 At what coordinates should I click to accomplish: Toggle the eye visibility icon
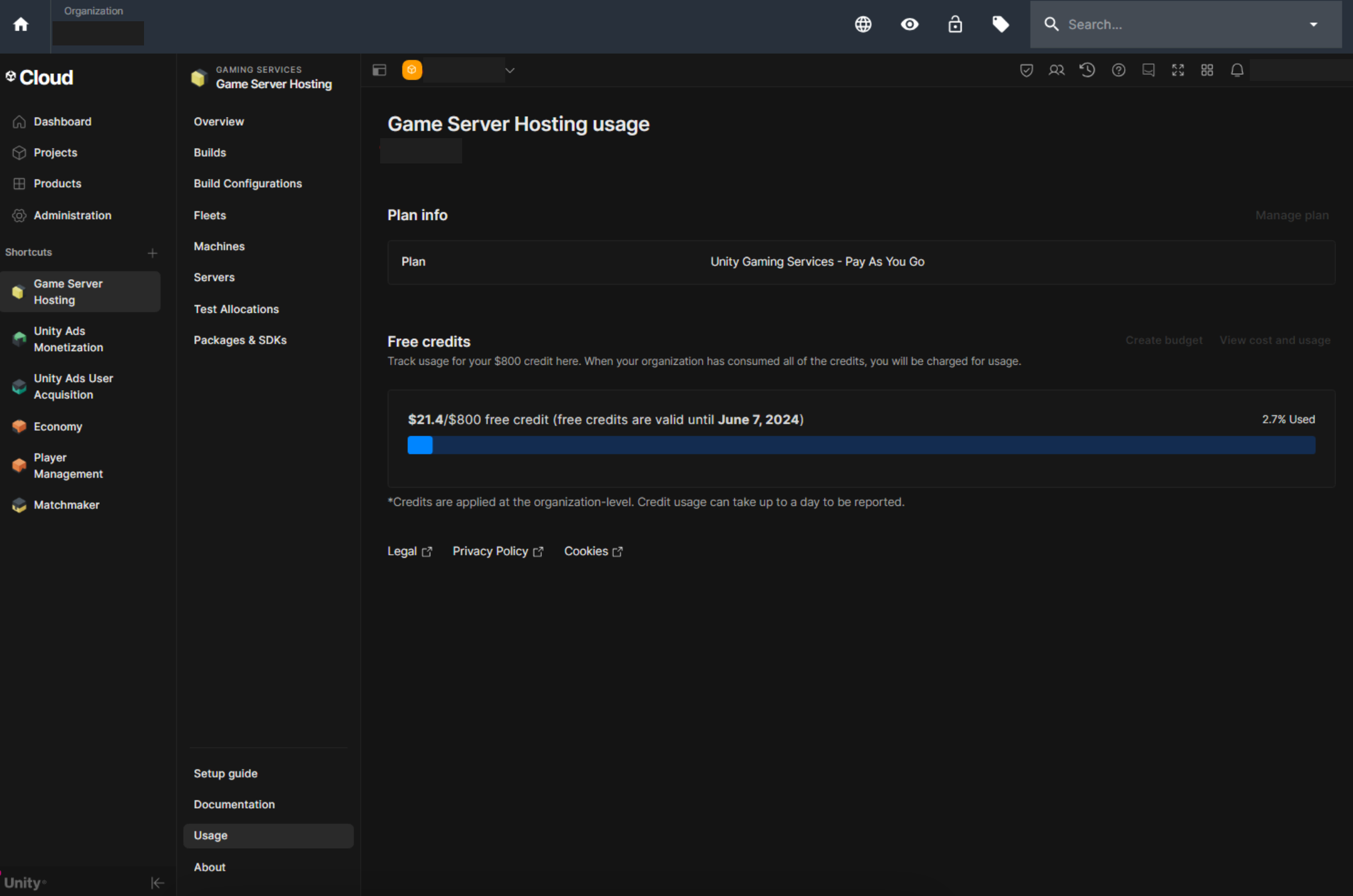909,24
